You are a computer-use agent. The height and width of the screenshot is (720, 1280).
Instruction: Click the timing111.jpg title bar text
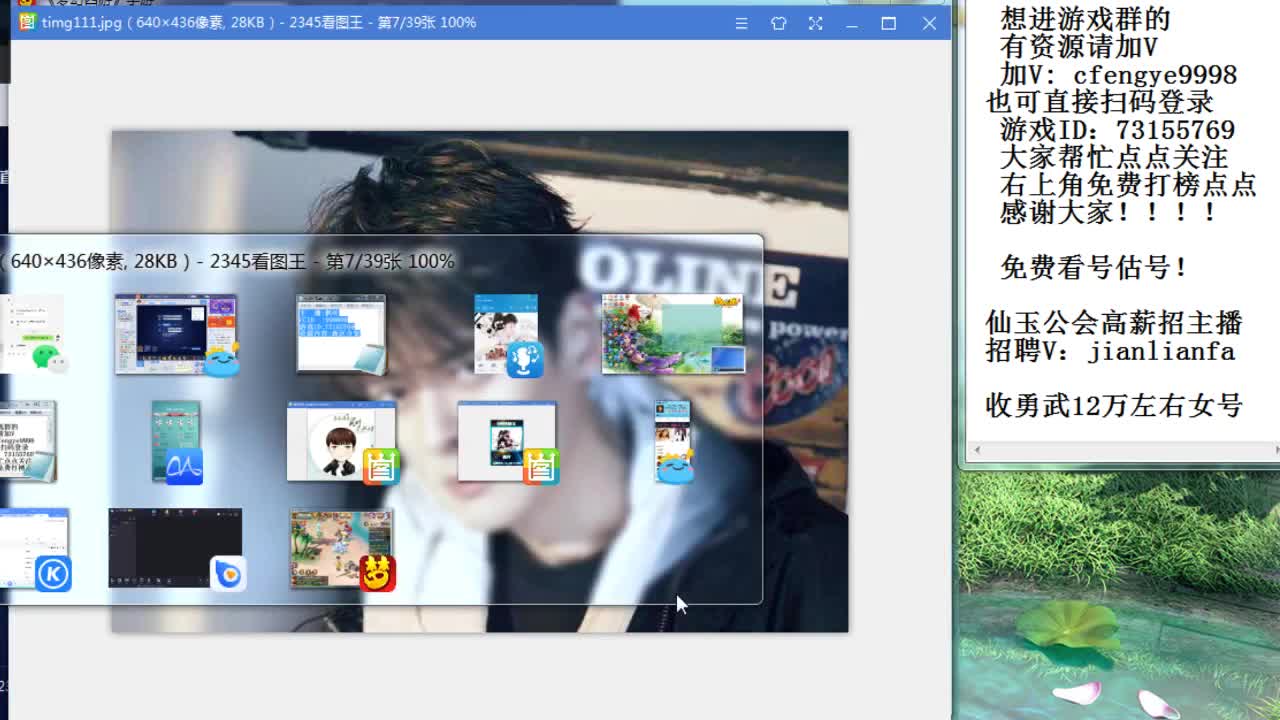click(x=259, y=22)
